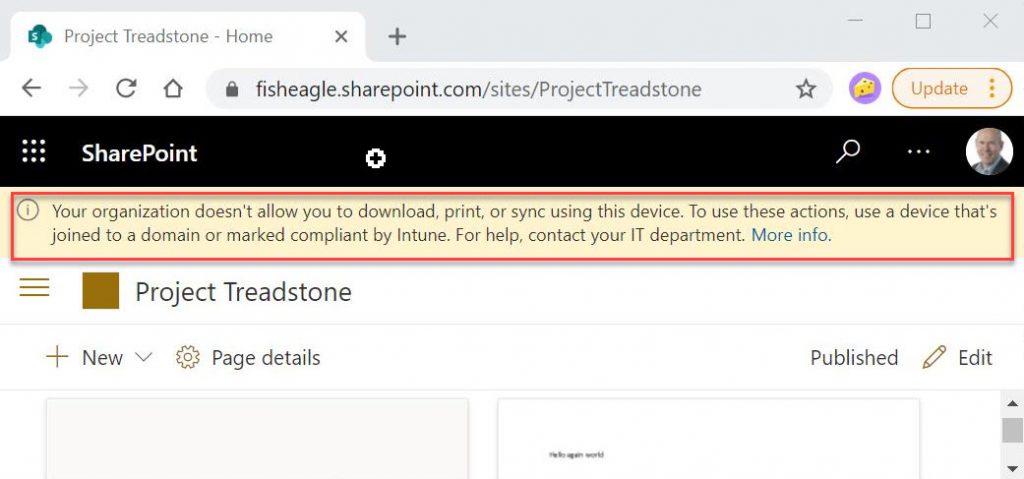
Task: Bookmark page with star icon
Action: pyautogui.click(x=806, y=88)
